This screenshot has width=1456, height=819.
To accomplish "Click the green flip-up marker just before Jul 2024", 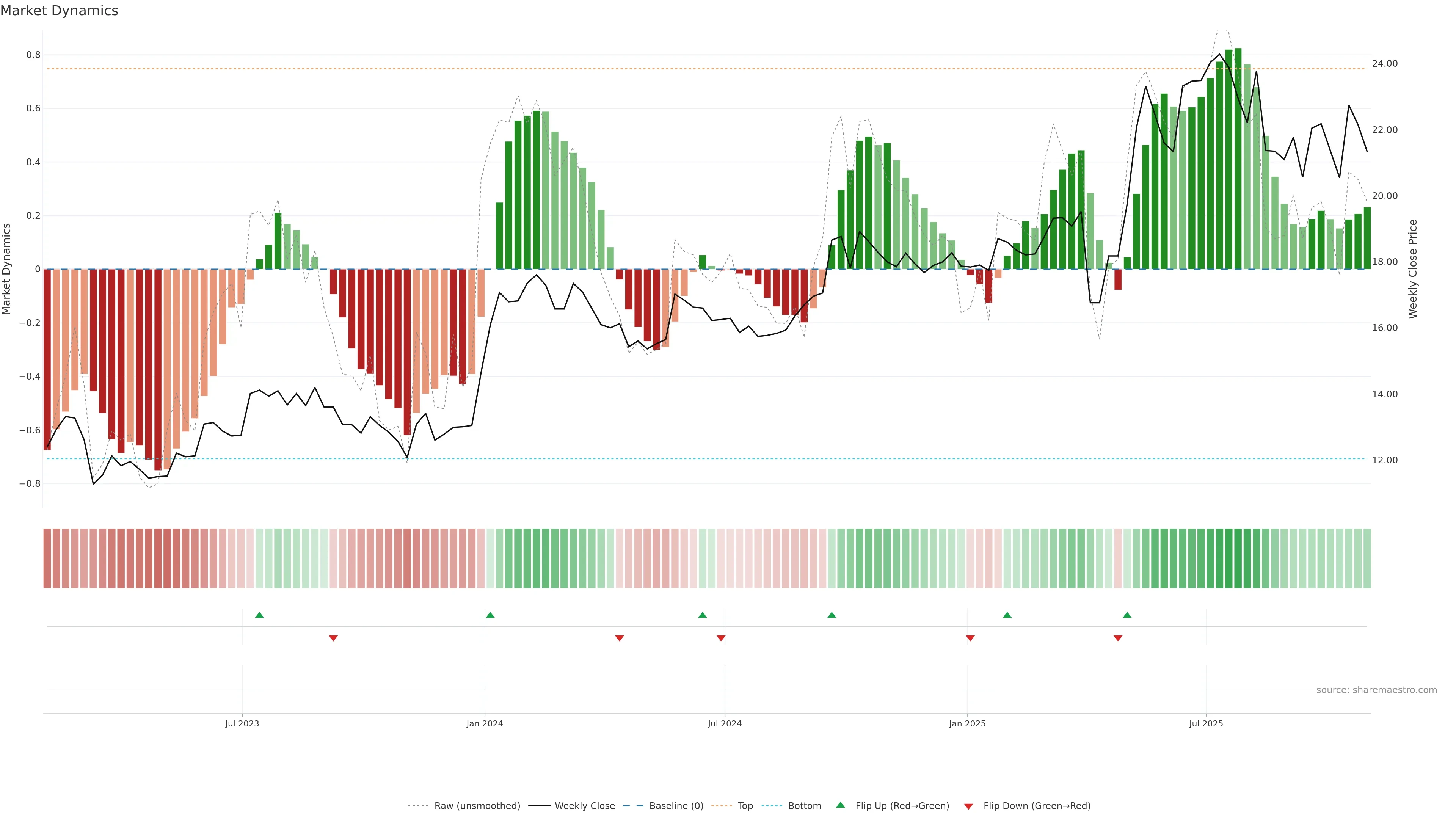I will pyautogui.click(x=703, y=615).
